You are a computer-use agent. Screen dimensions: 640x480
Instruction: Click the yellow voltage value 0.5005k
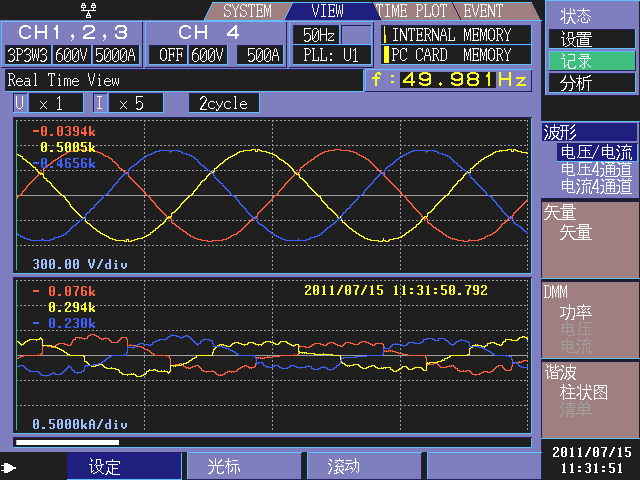pos(68,147)
